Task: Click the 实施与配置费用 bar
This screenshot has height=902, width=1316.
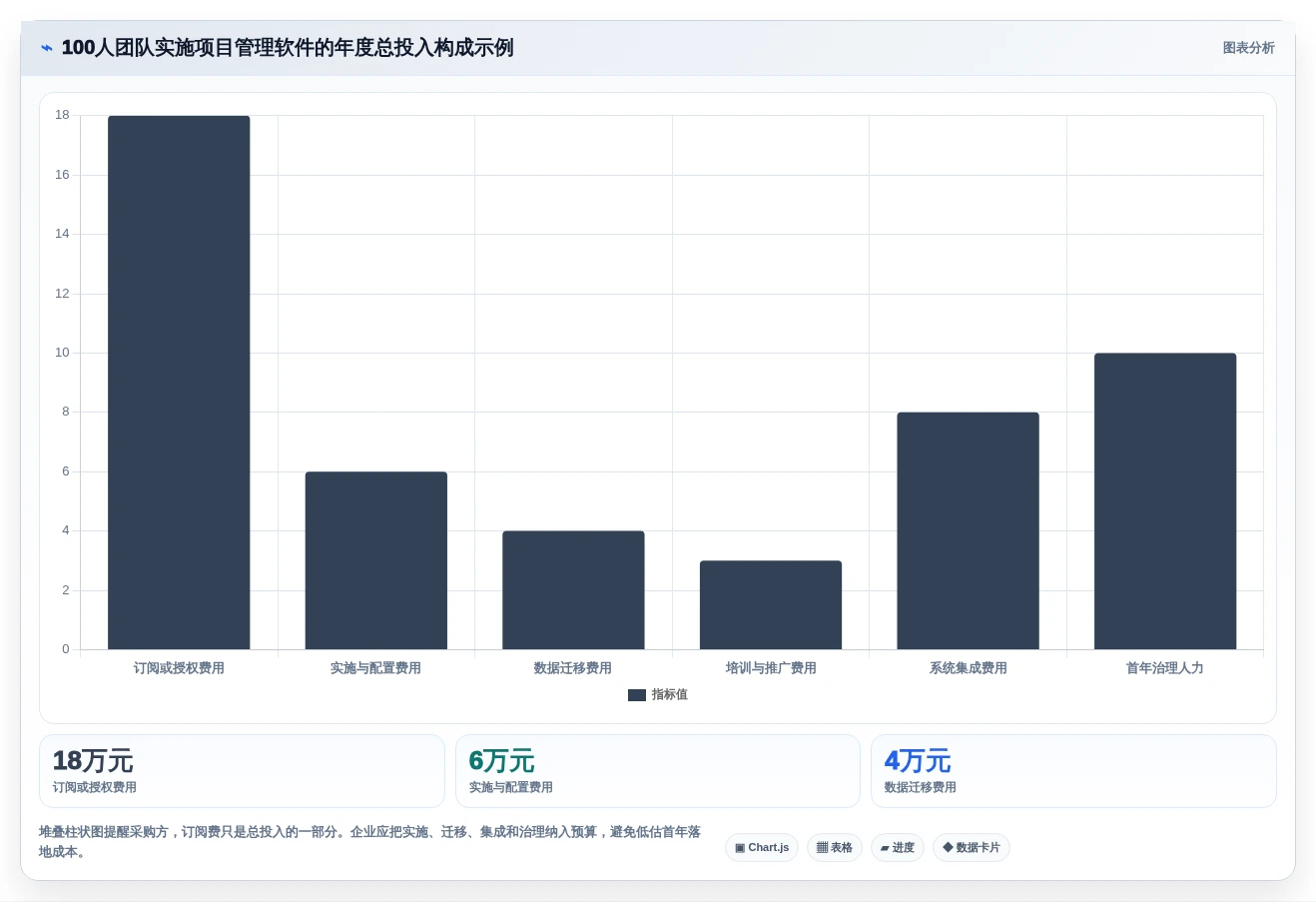Action: click(375, 560)
